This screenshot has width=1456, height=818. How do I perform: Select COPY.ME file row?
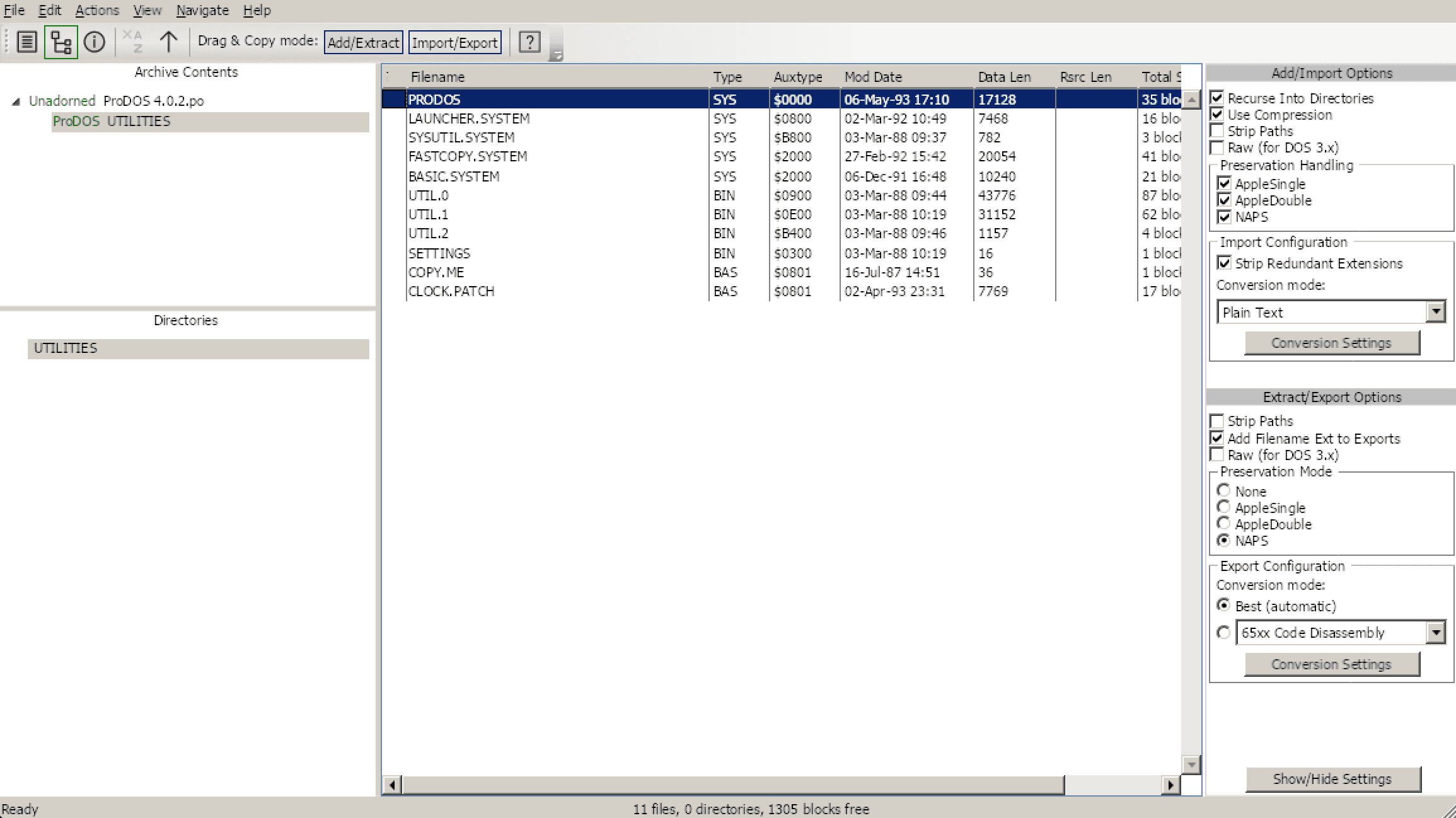coord(782,272)
